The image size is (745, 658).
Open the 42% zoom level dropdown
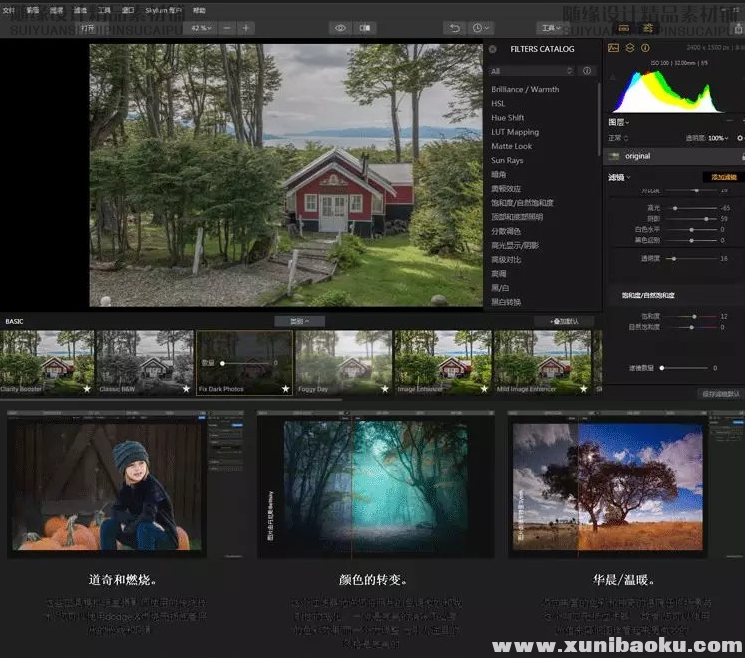(201, 28)
